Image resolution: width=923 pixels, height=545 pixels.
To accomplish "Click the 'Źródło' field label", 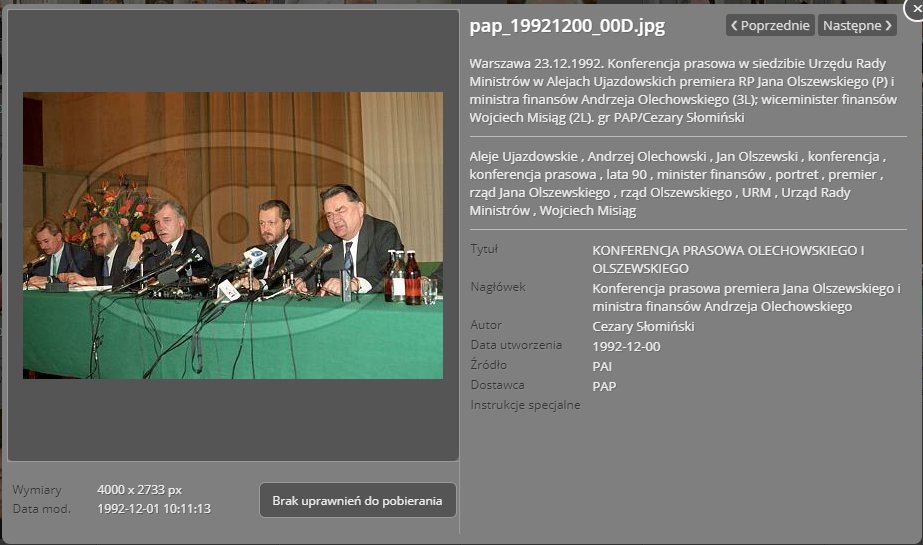I will coord(488,365).
